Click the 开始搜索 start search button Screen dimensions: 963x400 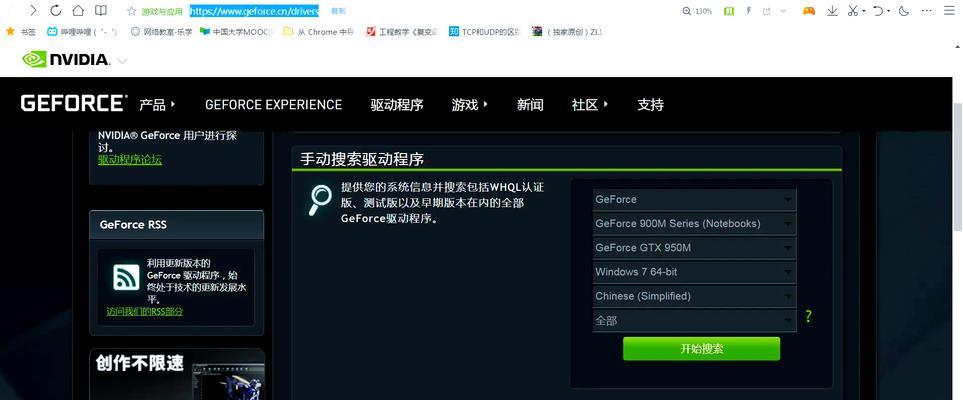coord(701,348)
